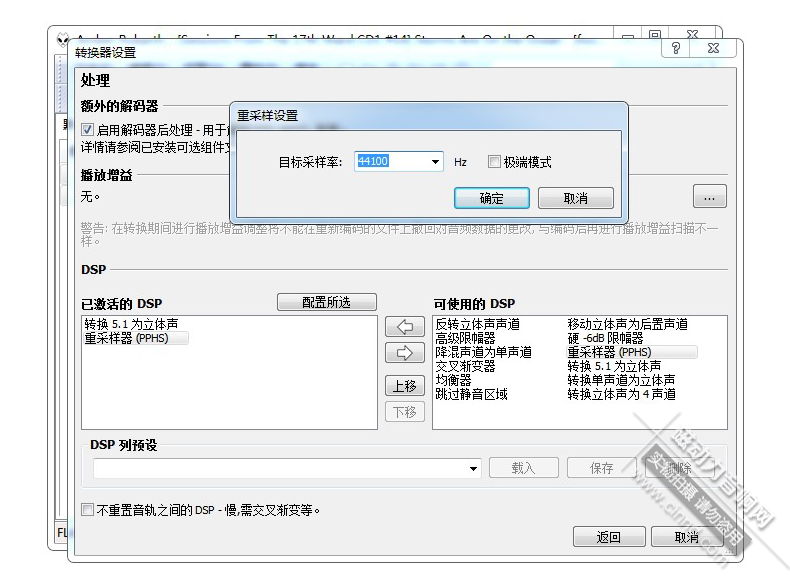Click the left arrow to add DSP
The image size is (790, 579).
[404, 327]
